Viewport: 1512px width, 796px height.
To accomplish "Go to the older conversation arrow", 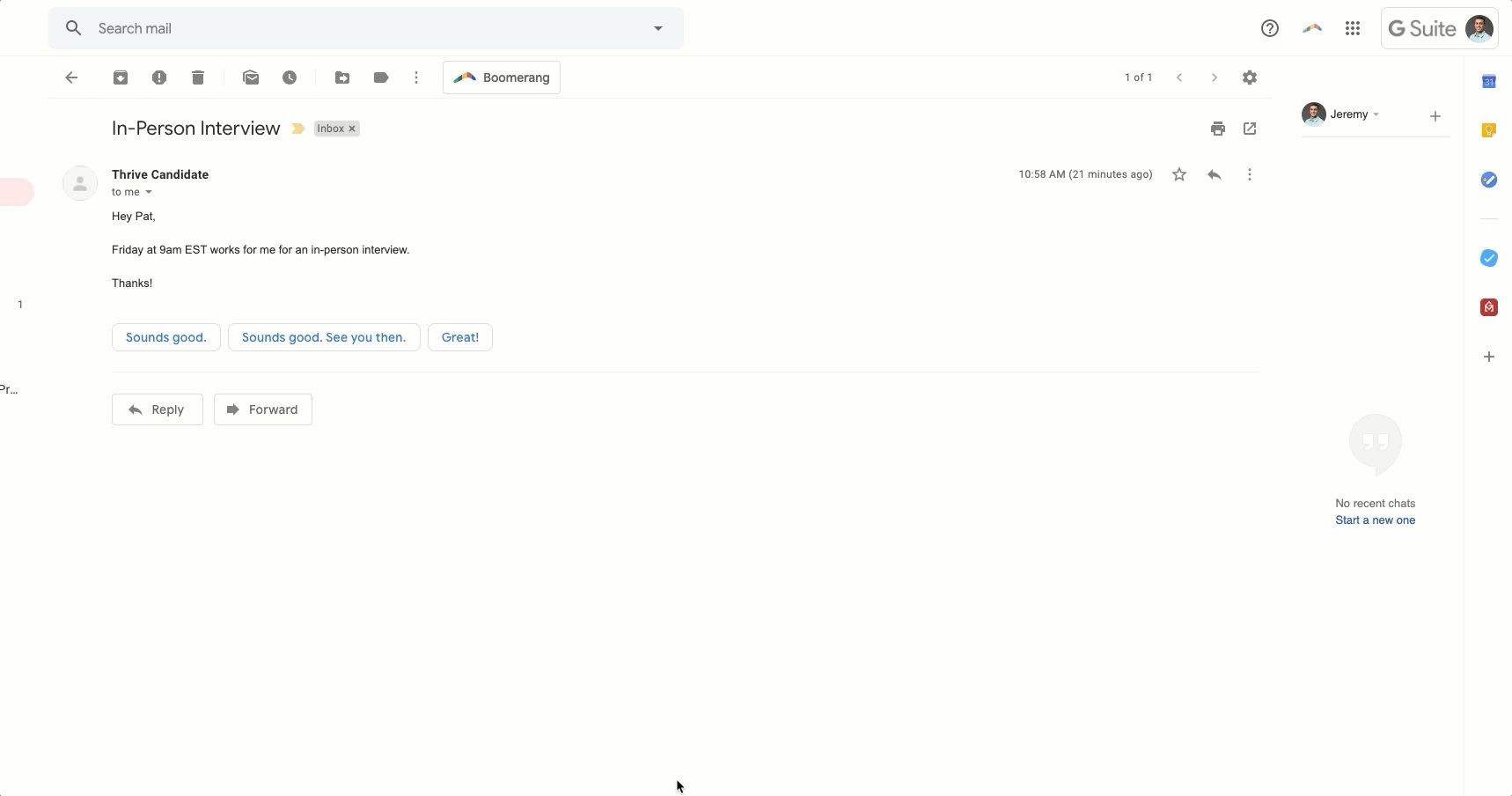I will (1215, 77).
